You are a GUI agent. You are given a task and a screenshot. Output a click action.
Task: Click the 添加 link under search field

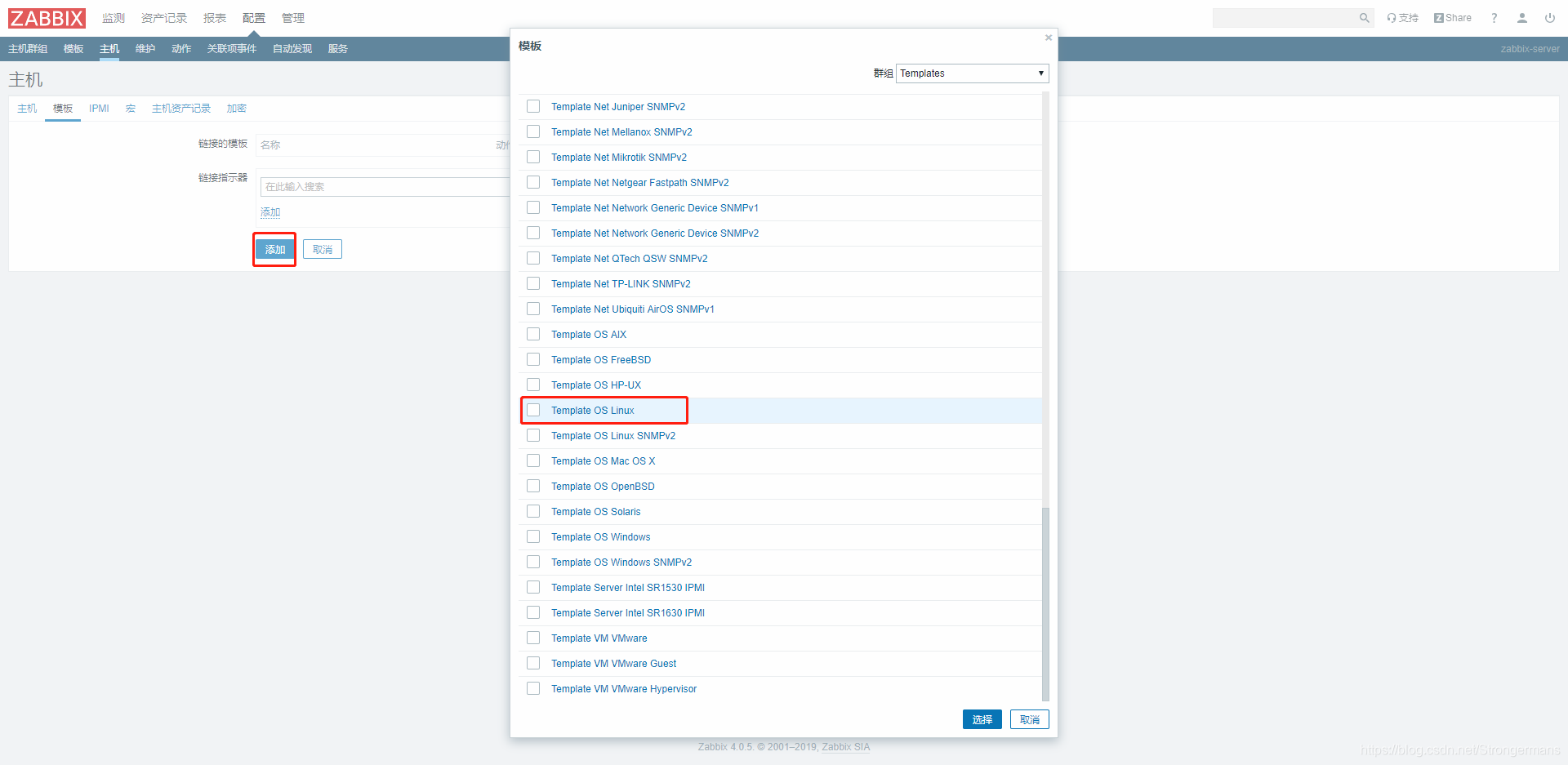coord(270,212)
